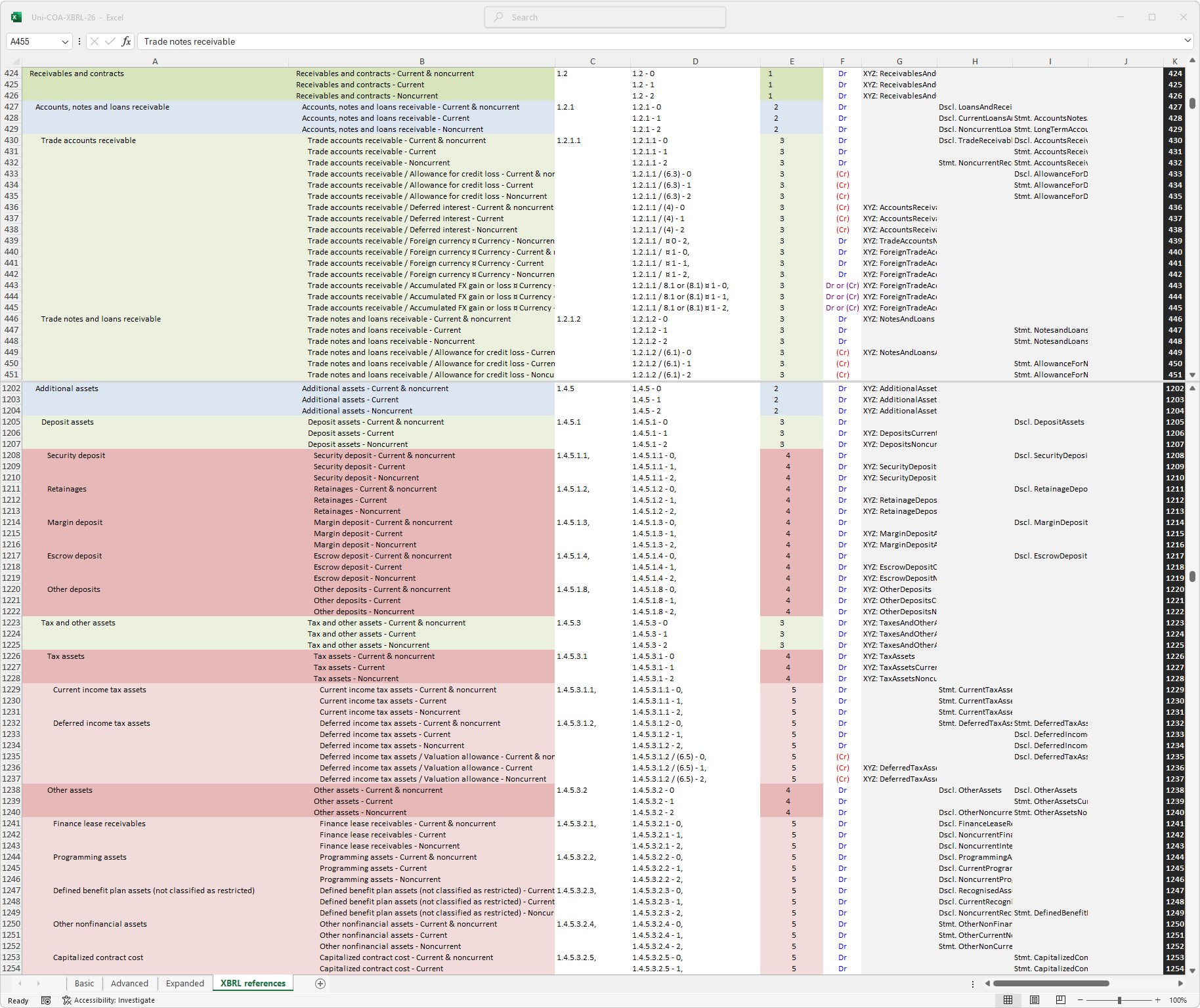1200x1008 pixels.
Task: Switch to the Basic sheet tab
Action: point(84,983)
